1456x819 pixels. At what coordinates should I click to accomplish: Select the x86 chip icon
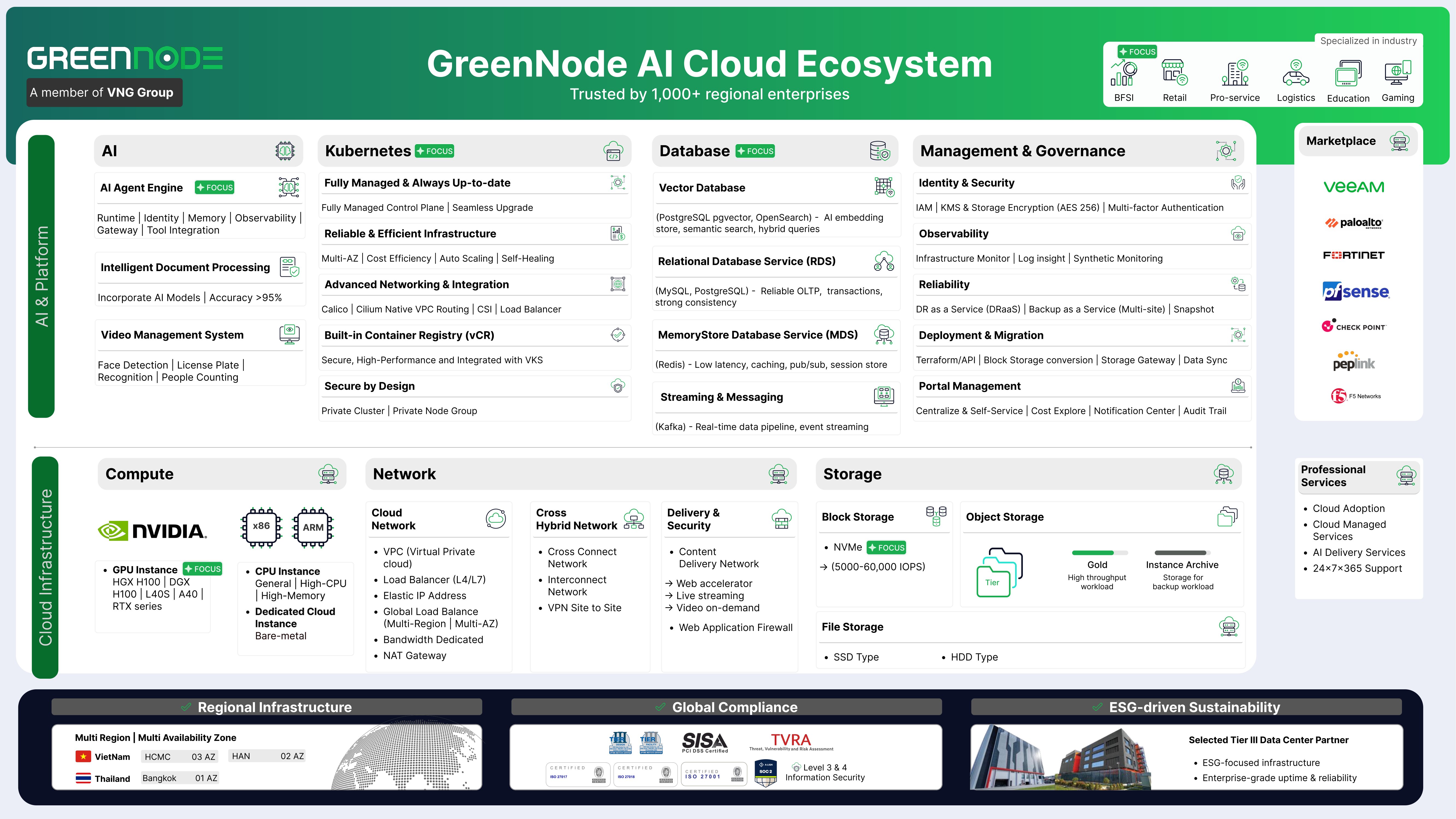(x=261, y=527)
